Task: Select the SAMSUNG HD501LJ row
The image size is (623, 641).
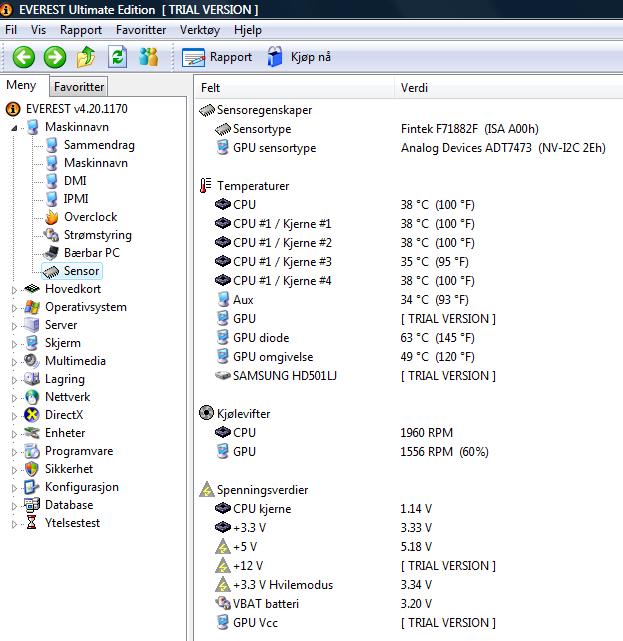Action: (409, 375)
